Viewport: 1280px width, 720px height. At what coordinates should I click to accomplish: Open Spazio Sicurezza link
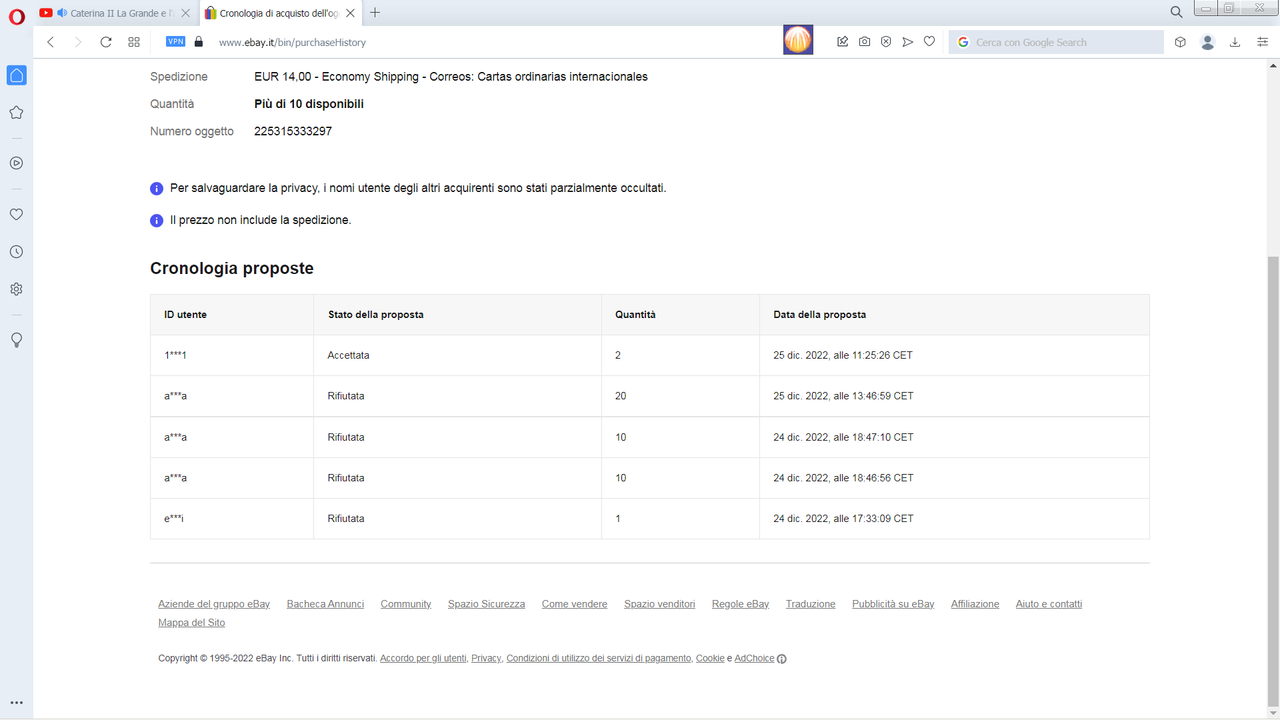(x=486, y=604)
